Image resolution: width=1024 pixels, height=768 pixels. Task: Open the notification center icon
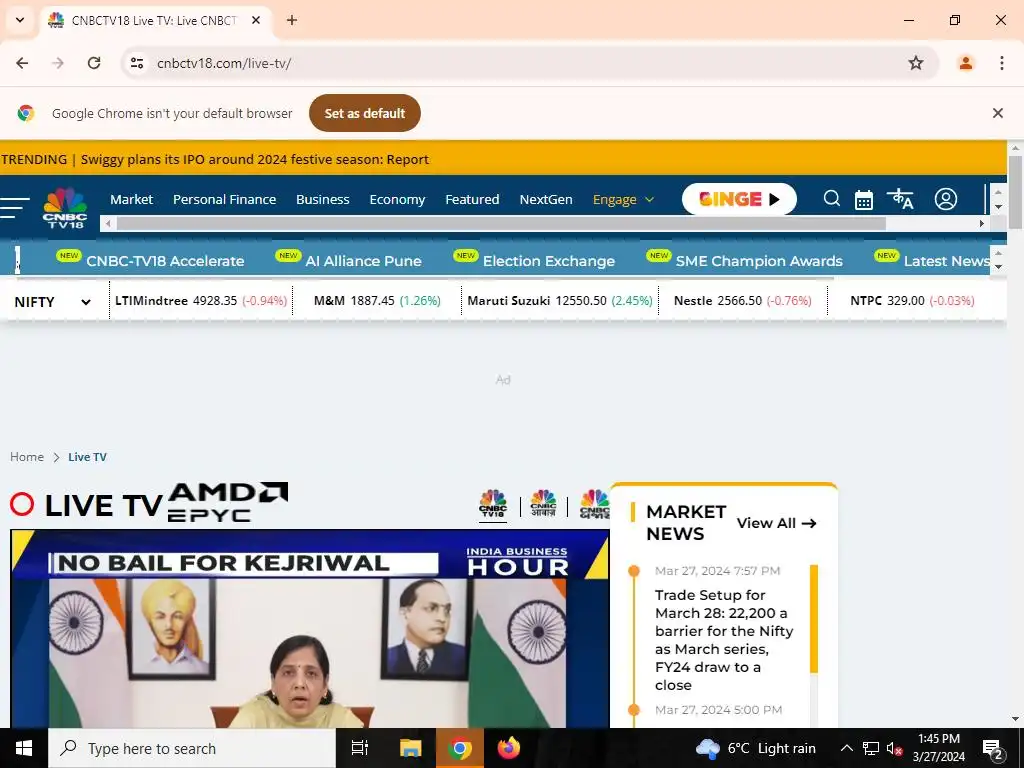pos(993,749)
